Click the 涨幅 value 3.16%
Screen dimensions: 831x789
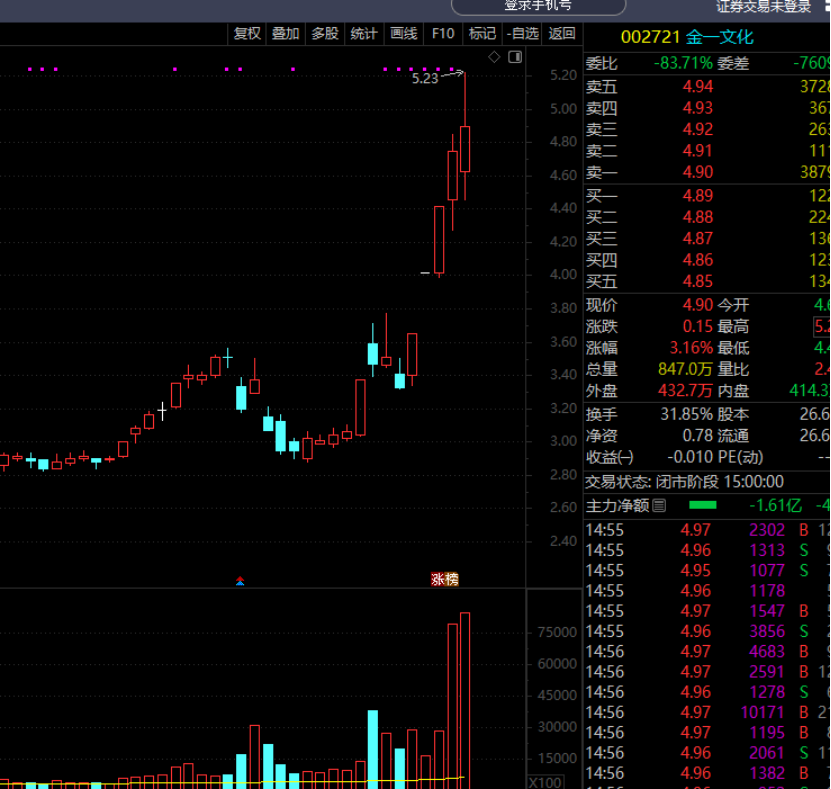click(x=691, y=348)
